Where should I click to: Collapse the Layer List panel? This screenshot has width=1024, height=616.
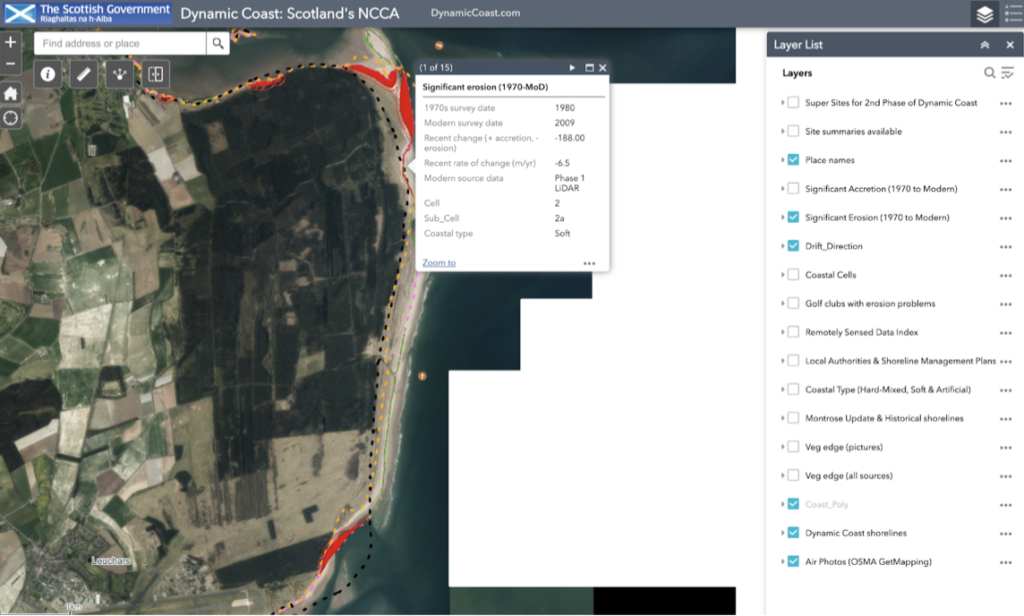click(985, 45)
